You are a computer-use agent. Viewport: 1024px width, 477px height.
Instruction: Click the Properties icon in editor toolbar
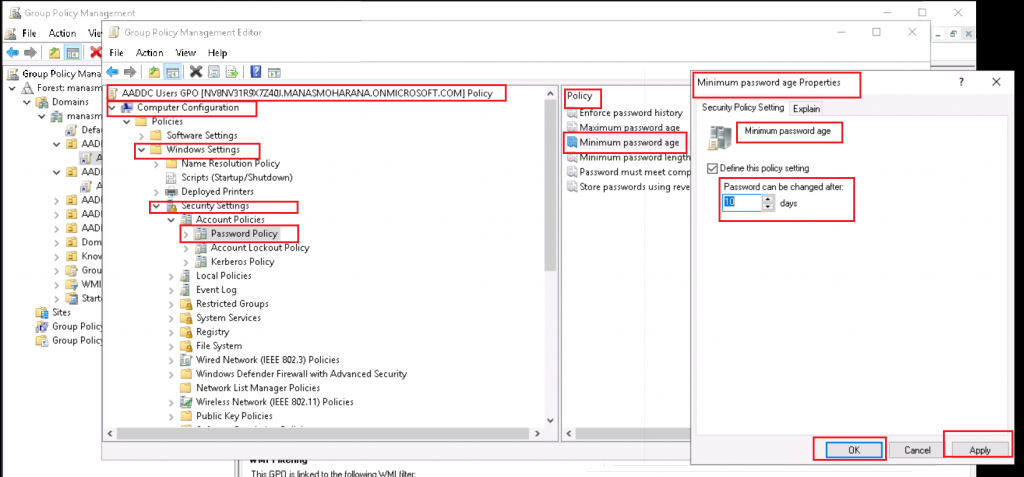(x=214, y=72)
